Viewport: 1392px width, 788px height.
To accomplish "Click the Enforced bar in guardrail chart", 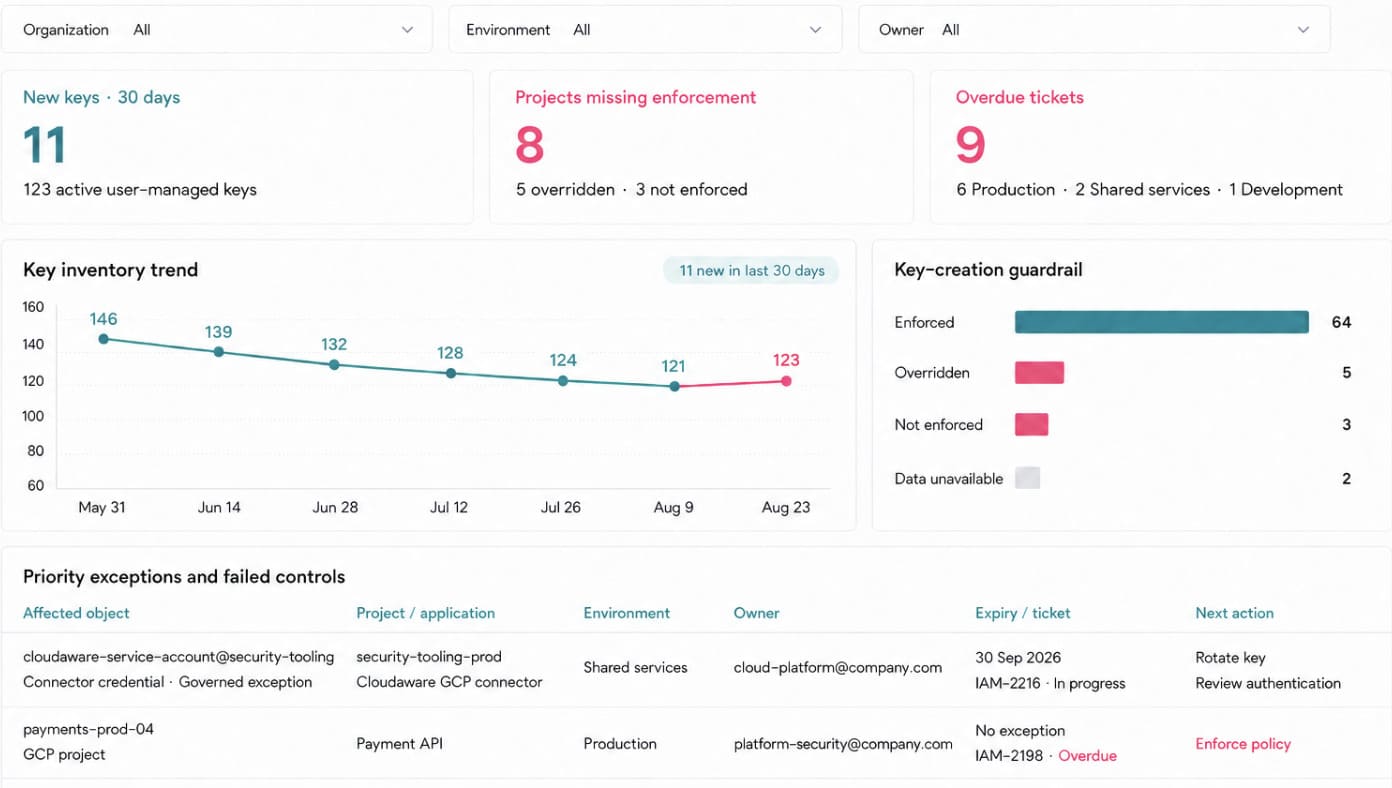I will 1162,322.
